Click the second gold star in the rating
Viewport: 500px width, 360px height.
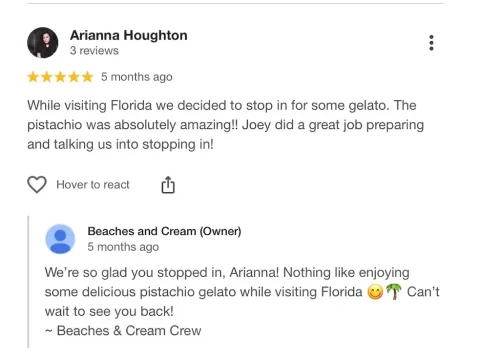coord(47,77)
